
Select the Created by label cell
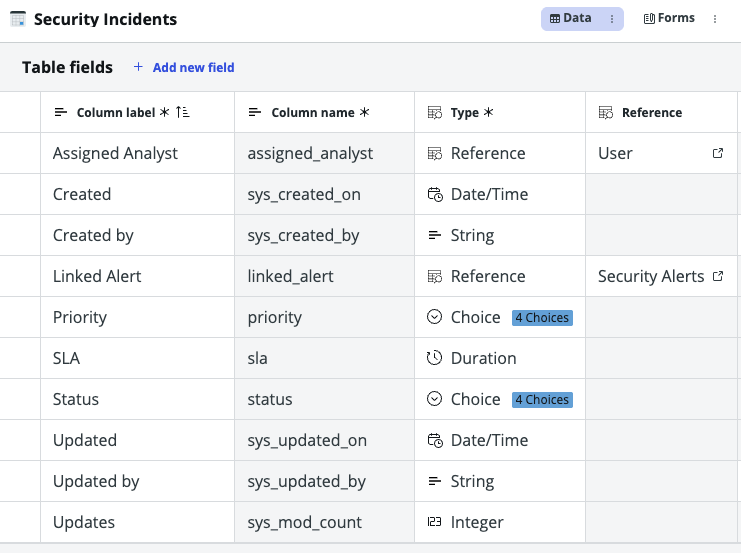[138, 235]
